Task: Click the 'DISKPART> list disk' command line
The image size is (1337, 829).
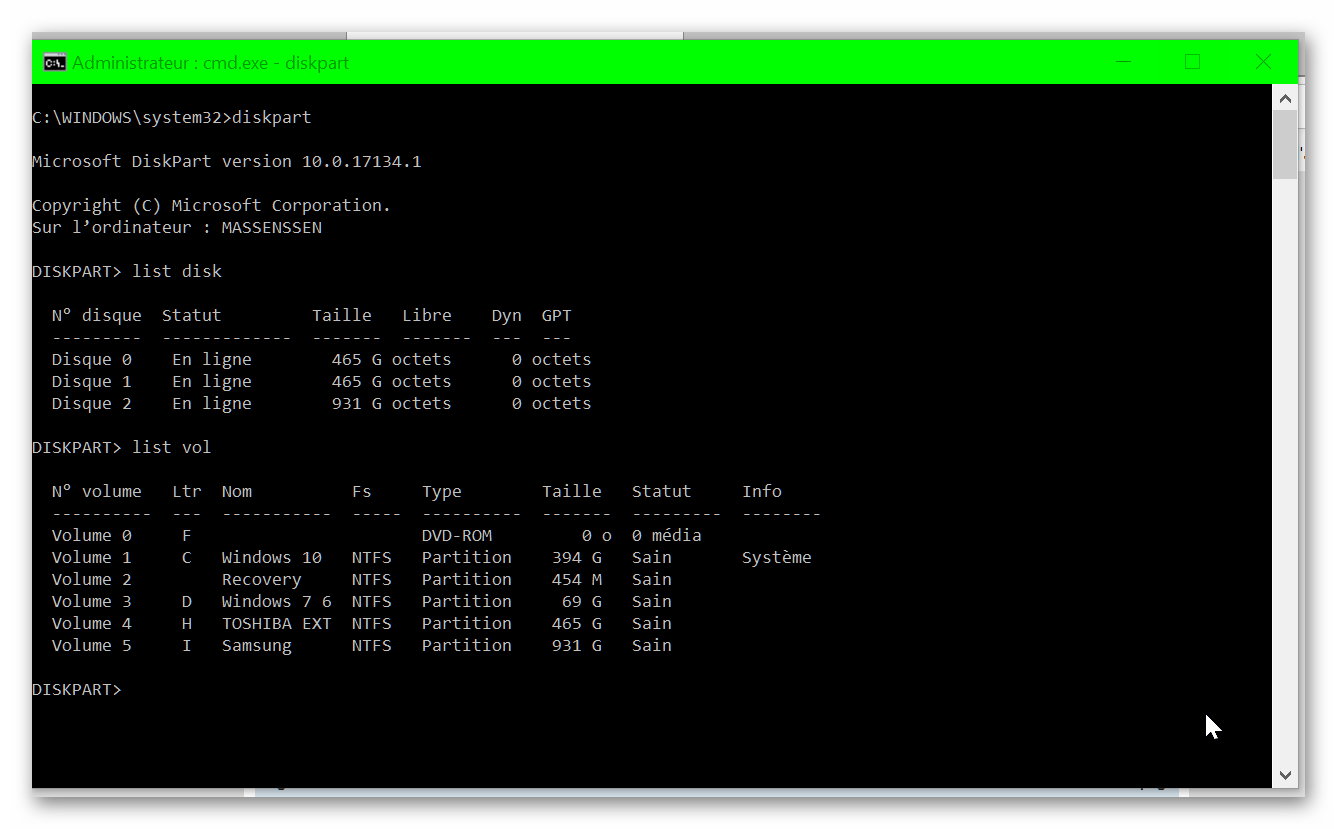Action: (127, 272)
